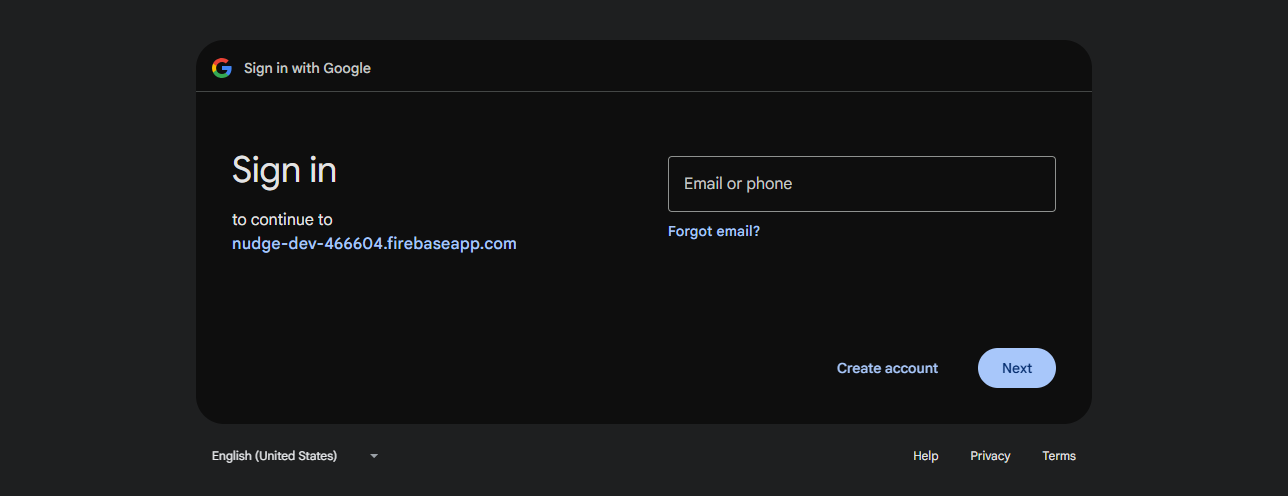Image resolution: width=1288 pixels, height=496 pixels.
Task: Click the Google logo icon
Action: click(x=222, y=68)
